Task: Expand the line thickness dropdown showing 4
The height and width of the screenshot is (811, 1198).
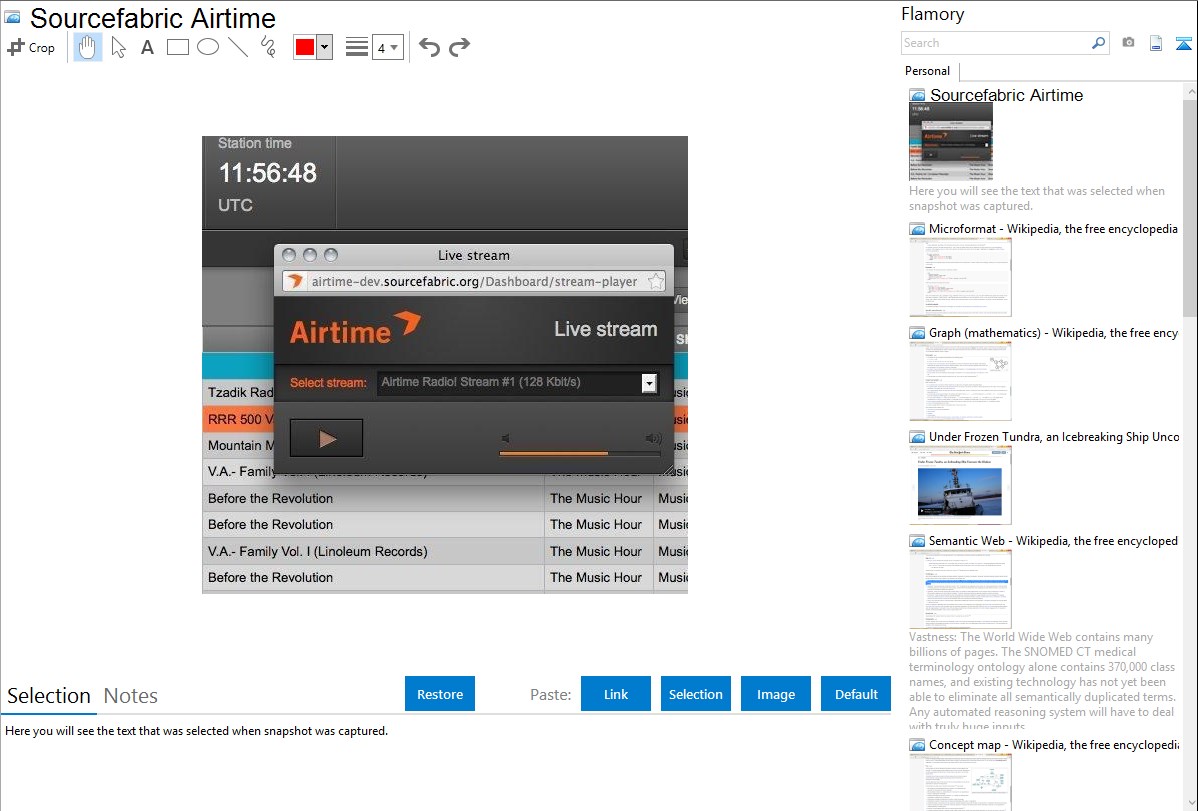Action: [387, 47]
